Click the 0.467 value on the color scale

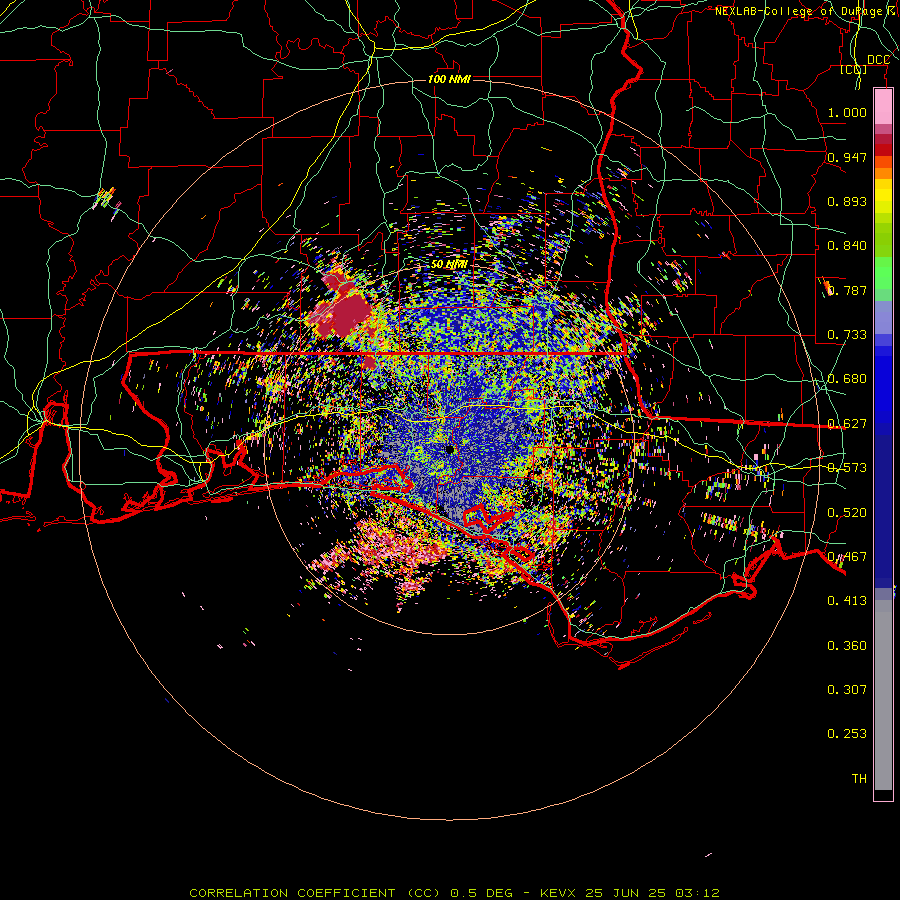[847, 557]
